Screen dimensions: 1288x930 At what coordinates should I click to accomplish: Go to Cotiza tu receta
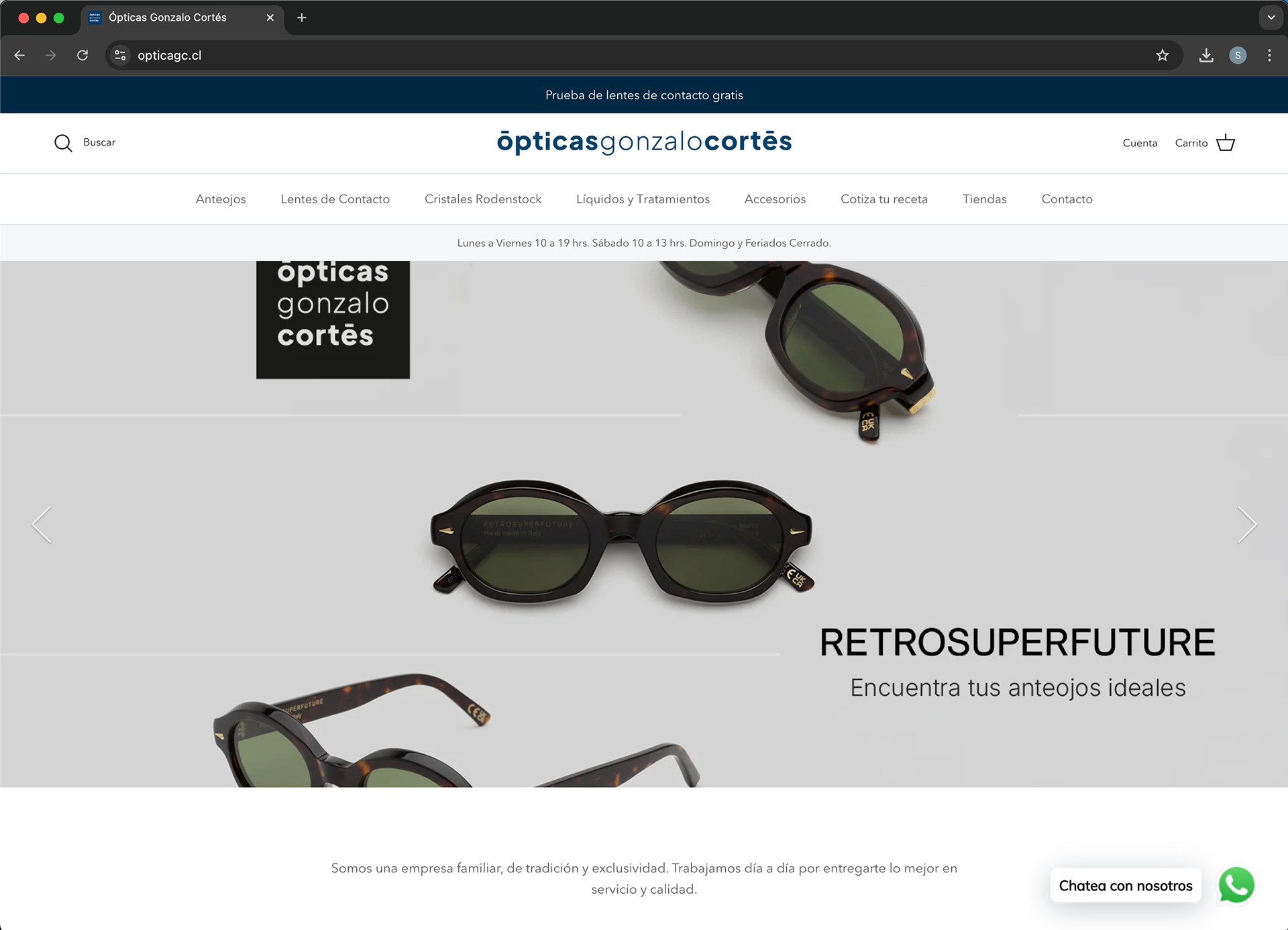[x=884, y=199]
